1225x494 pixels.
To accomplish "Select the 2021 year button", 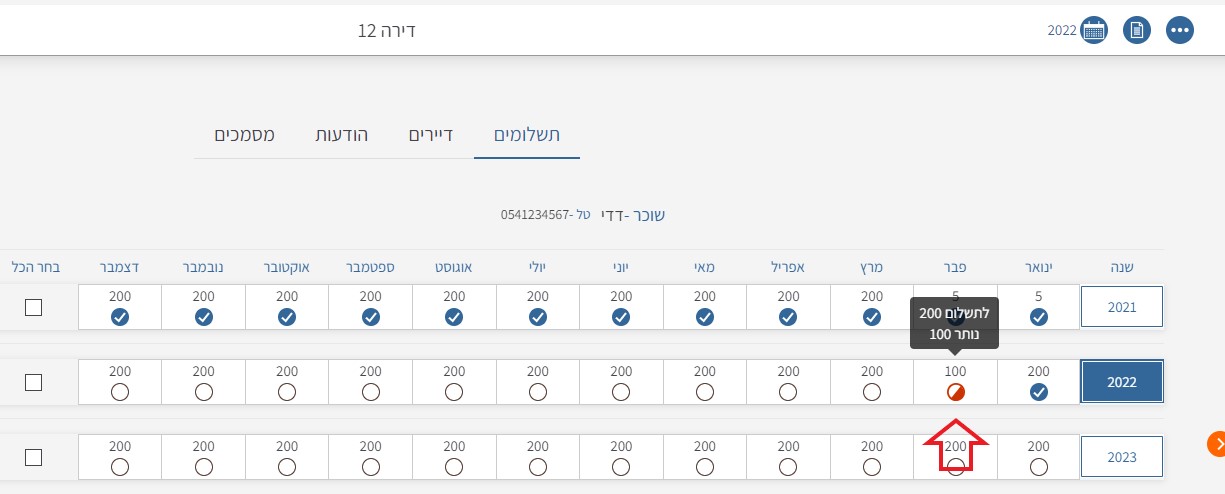I will tap(1122, 307).
